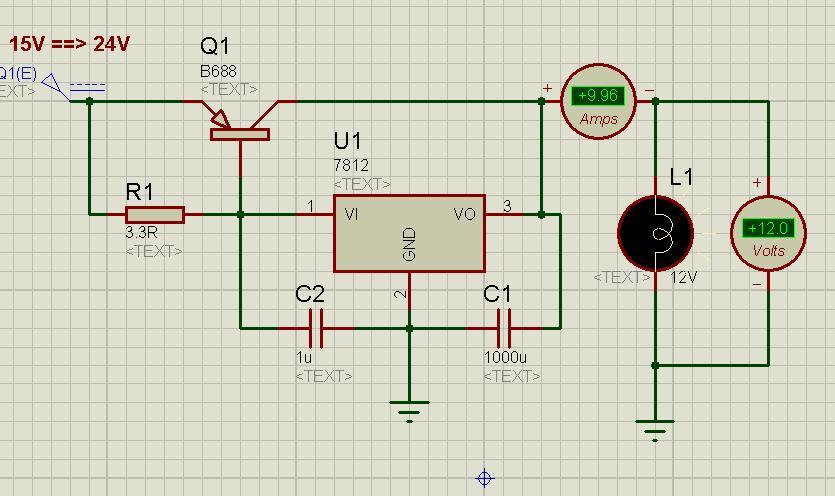Click the <TEXT> placeholder under B688

[229, 90]
